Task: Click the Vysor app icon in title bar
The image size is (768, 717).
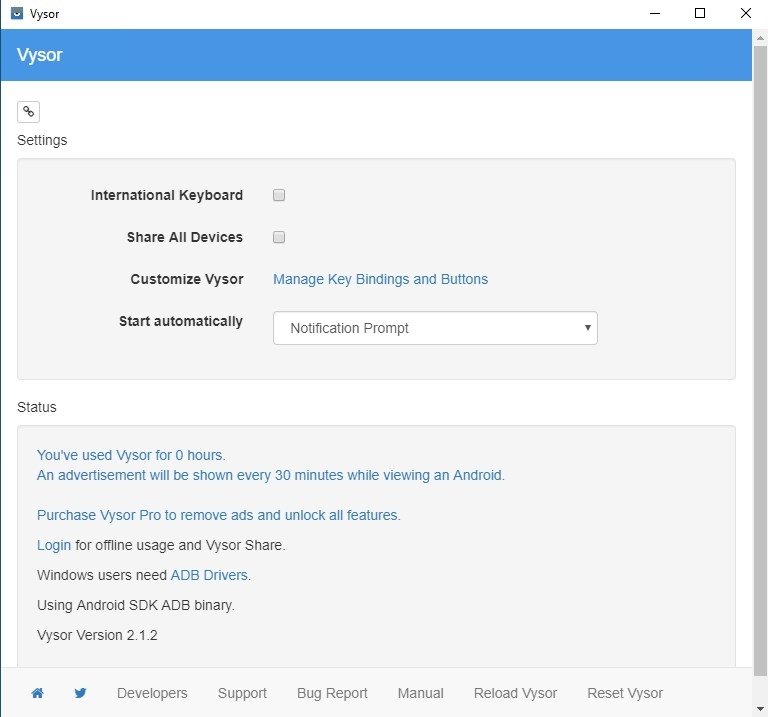Action: pyautogui.click(x=17, y=13)
